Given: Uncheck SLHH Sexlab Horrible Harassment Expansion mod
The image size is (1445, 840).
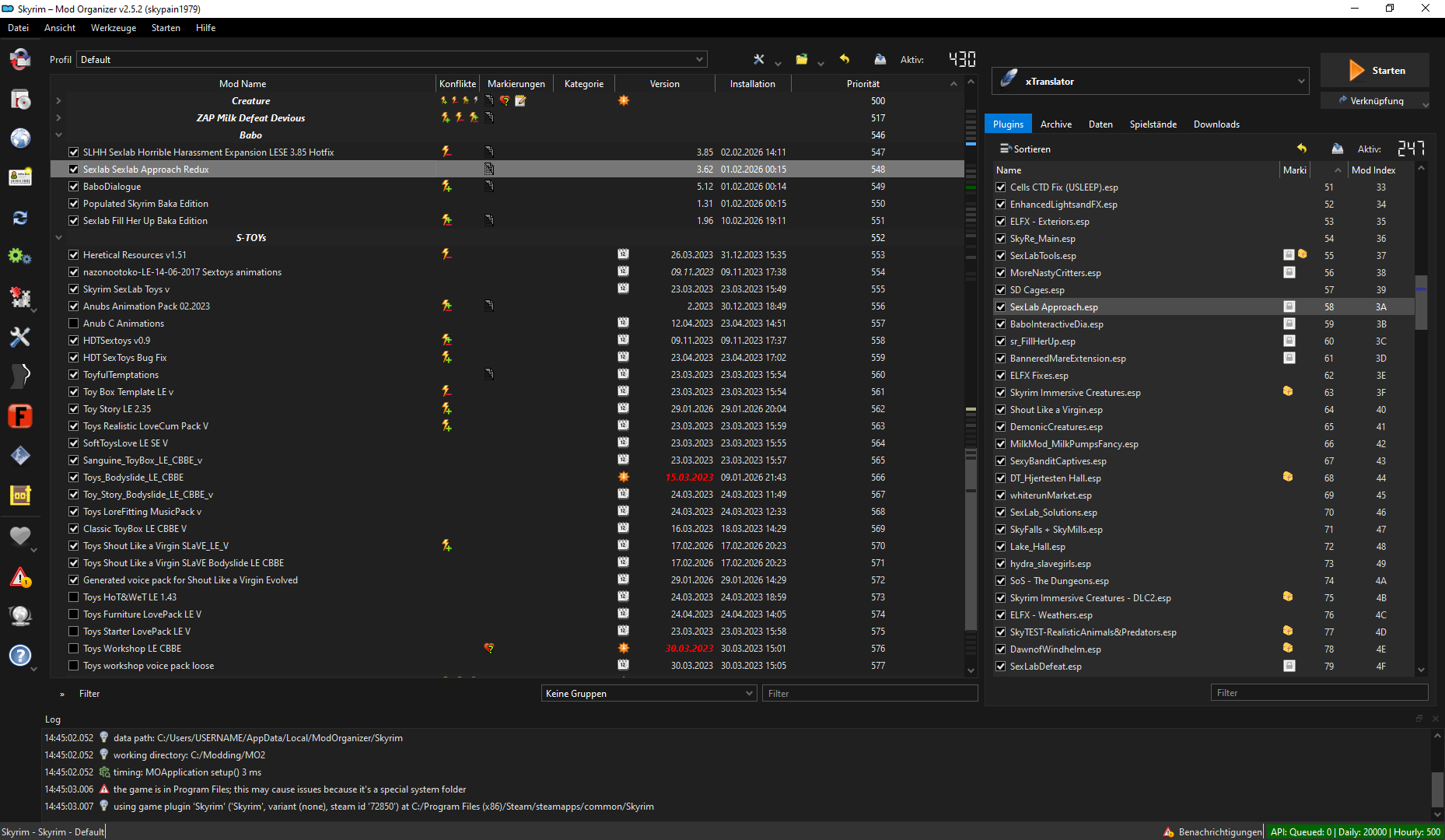Looking at the screenshot, I should (74, 152).
